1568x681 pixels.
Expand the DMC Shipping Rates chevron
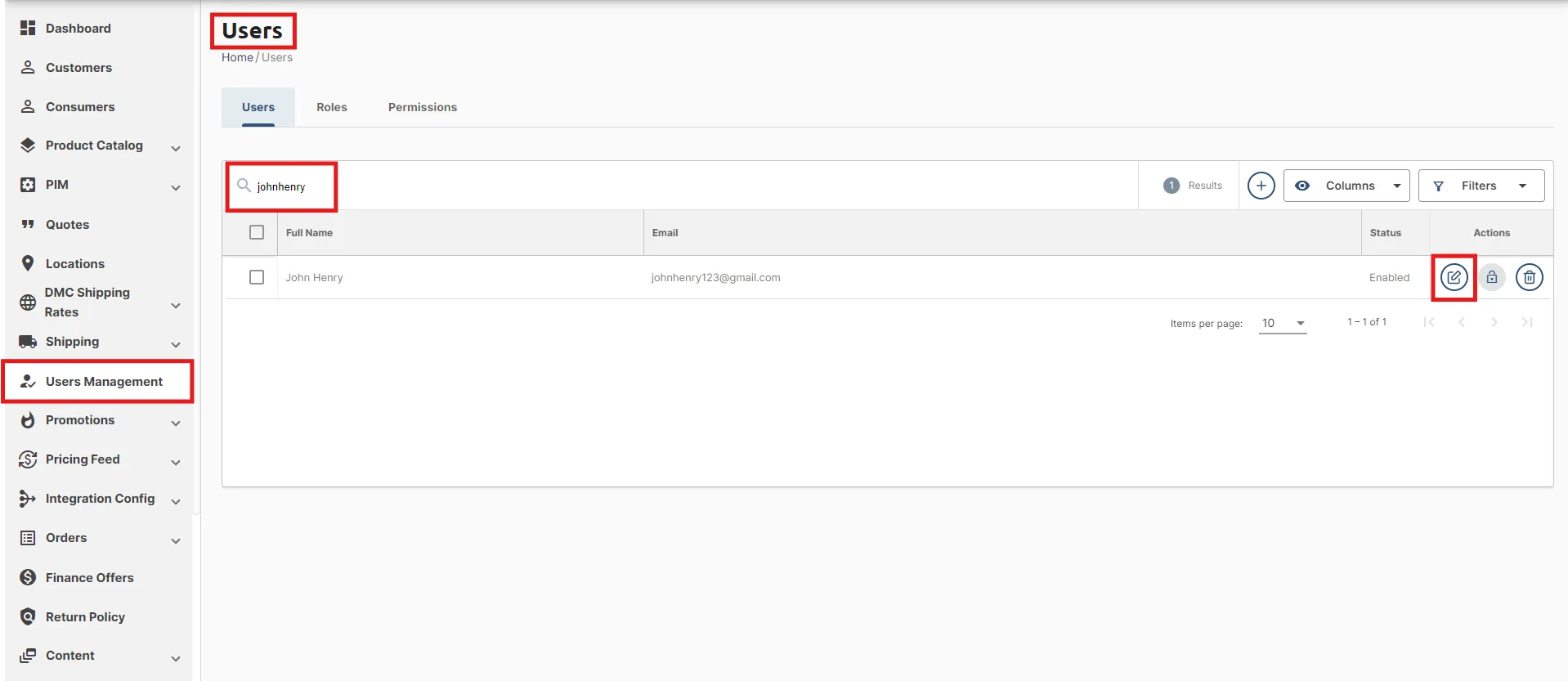click(176, 305)
